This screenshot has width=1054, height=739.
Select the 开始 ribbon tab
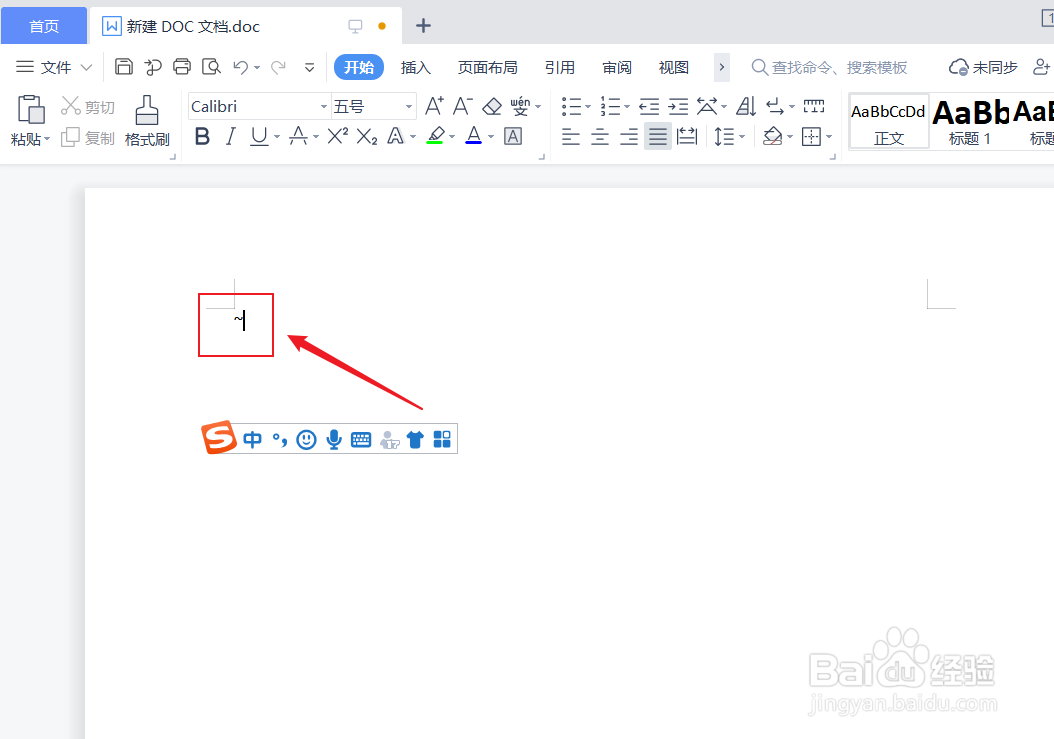coord(359,67)
